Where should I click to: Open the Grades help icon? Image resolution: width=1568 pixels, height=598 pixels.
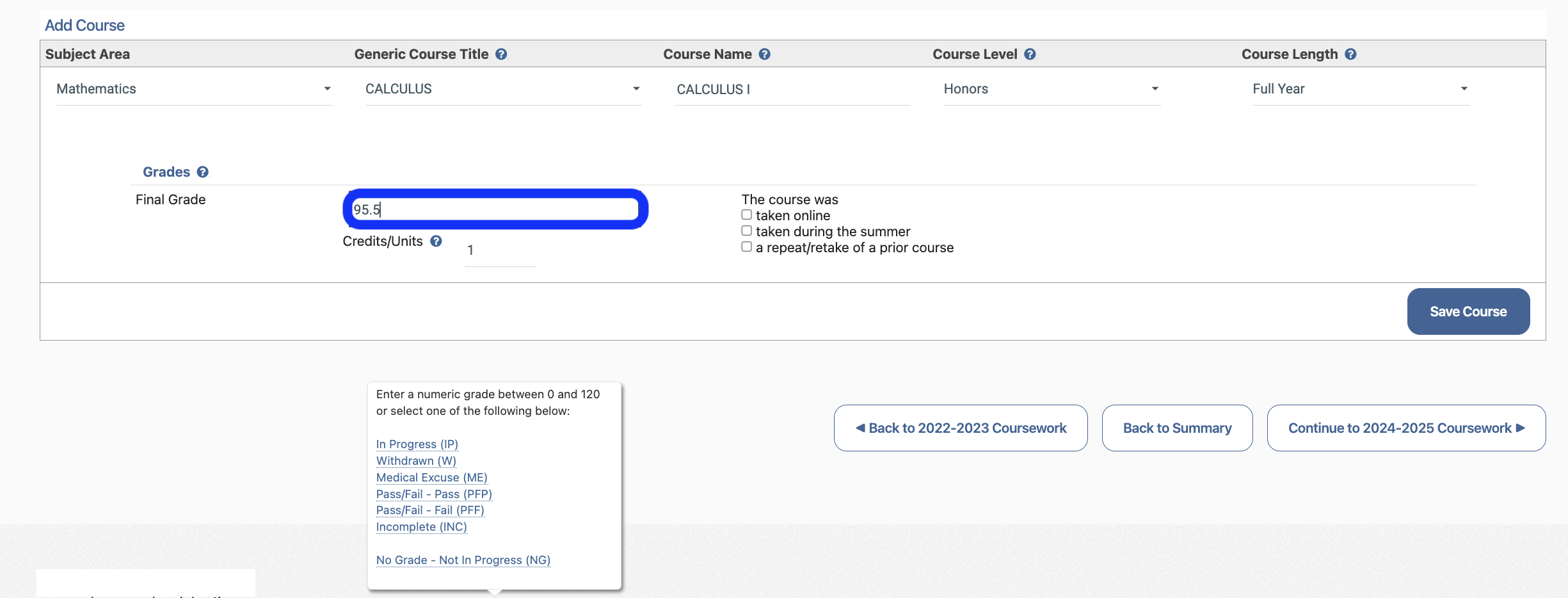click(203, 172)
